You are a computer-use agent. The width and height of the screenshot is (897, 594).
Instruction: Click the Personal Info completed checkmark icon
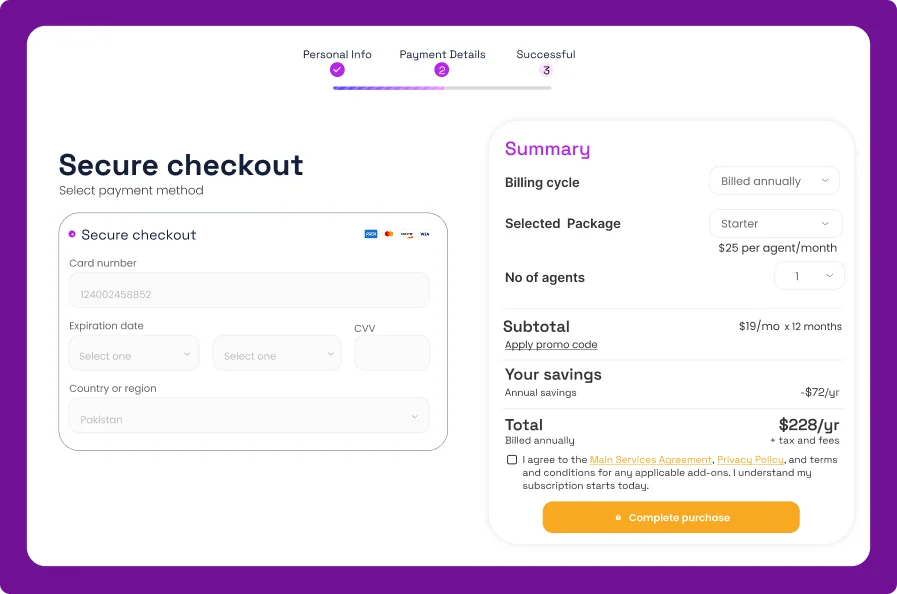pyautogui.click(x=337, y=70)
